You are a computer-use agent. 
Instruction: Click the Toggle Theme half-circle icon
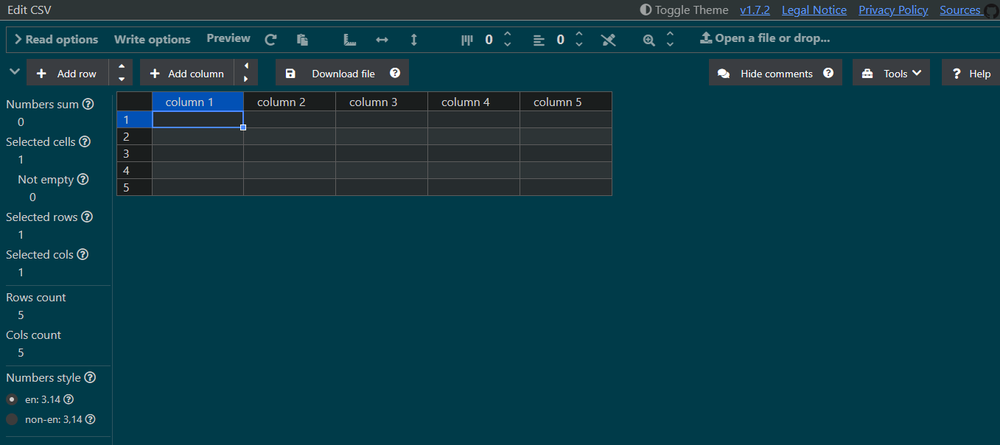(645, 10)
